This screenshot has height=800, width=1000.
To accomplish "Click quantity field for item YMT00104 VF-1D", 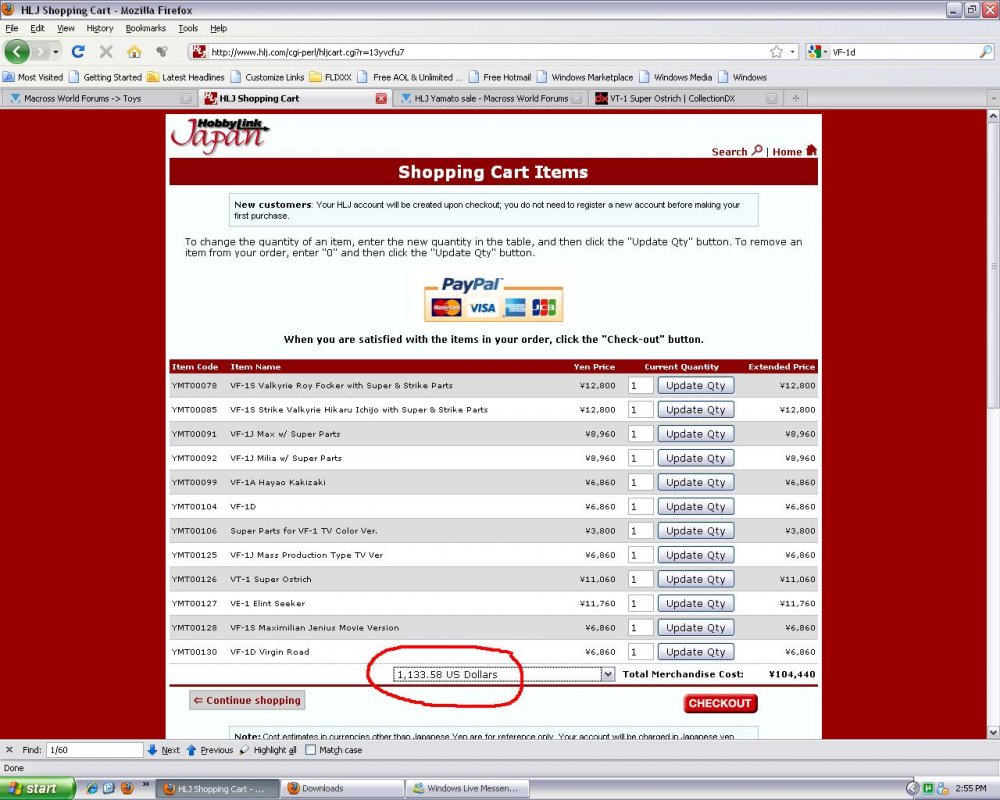I will pos(640,507).
